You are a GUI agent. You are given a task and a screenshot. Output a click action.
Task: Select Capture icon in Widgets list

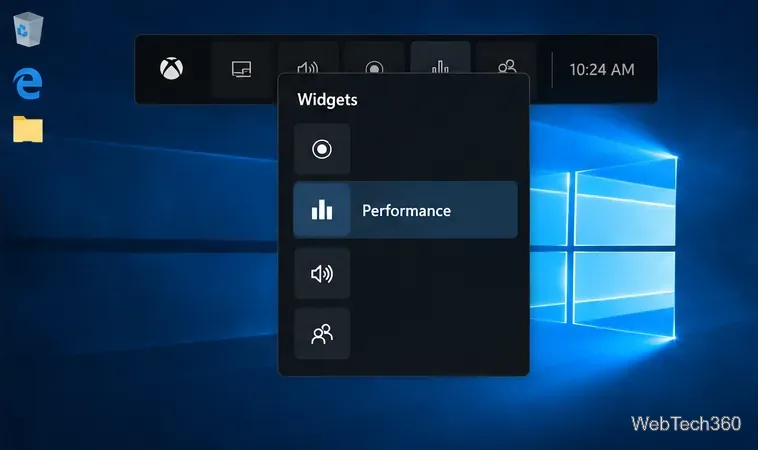(x=322, y=149)
